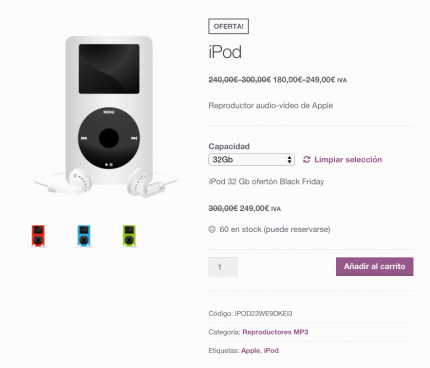The image size is (430, 368).
Task: Click the next track symbol on the wheel
Action: coord(134,138)
